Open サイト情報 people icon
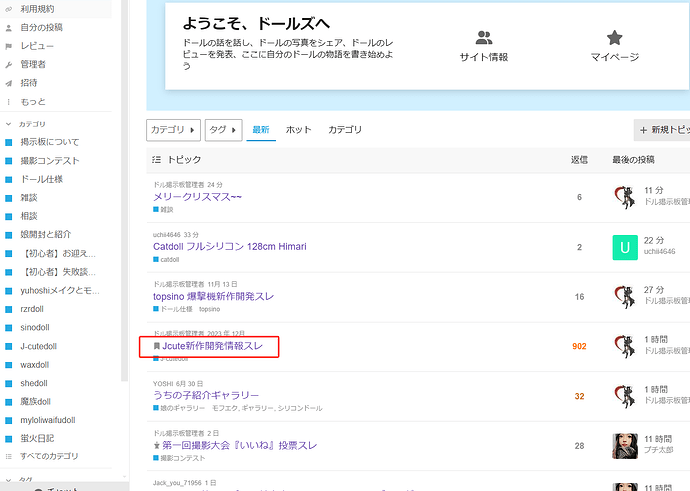 point(484,38)
